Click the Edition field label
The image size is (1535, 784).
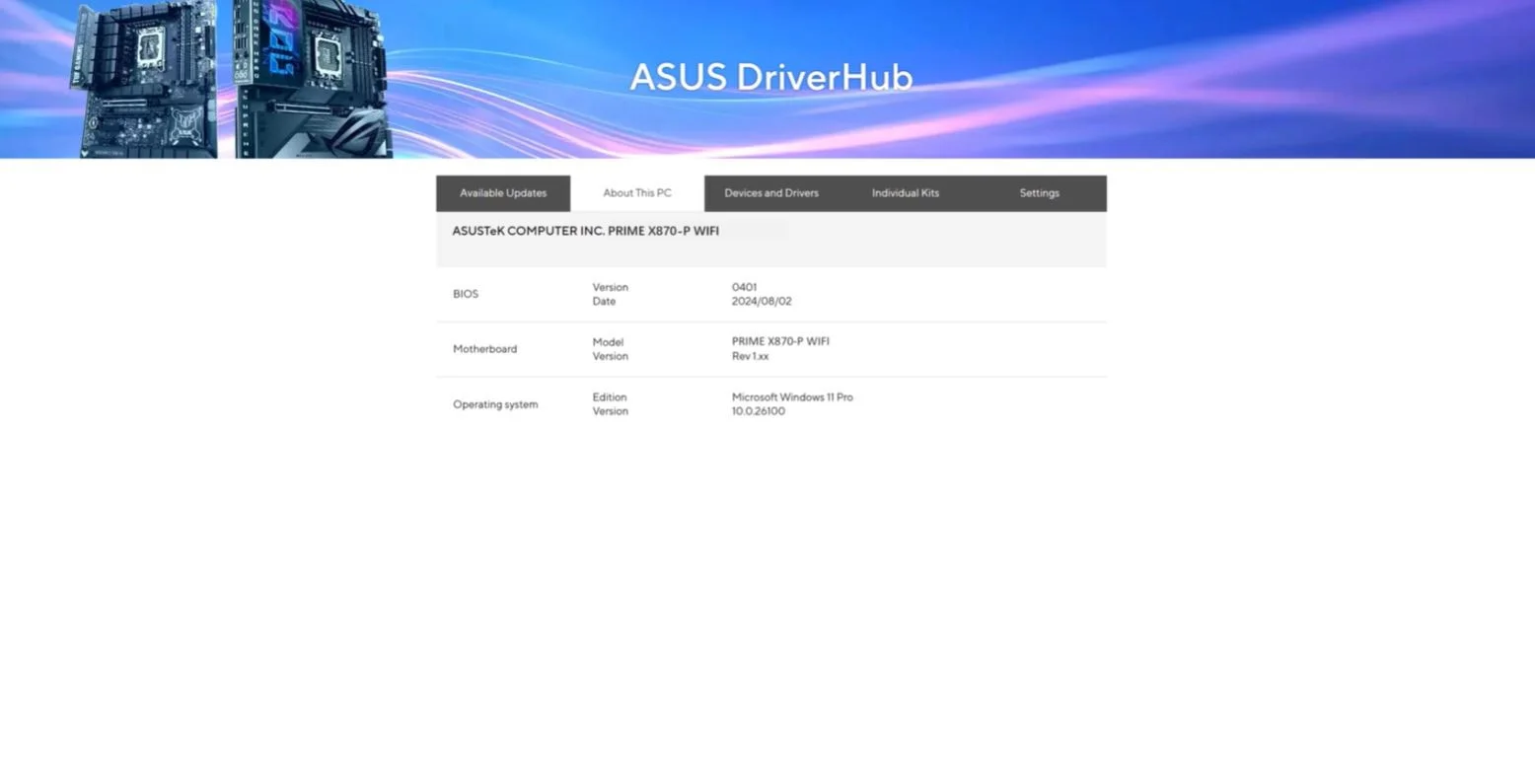pyautogui.click(x=610, y=396)
